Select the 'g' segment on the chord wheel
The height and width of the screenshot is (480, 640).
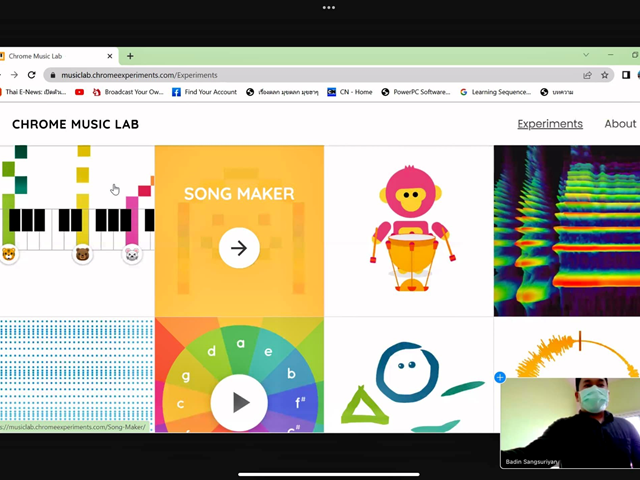186,376
